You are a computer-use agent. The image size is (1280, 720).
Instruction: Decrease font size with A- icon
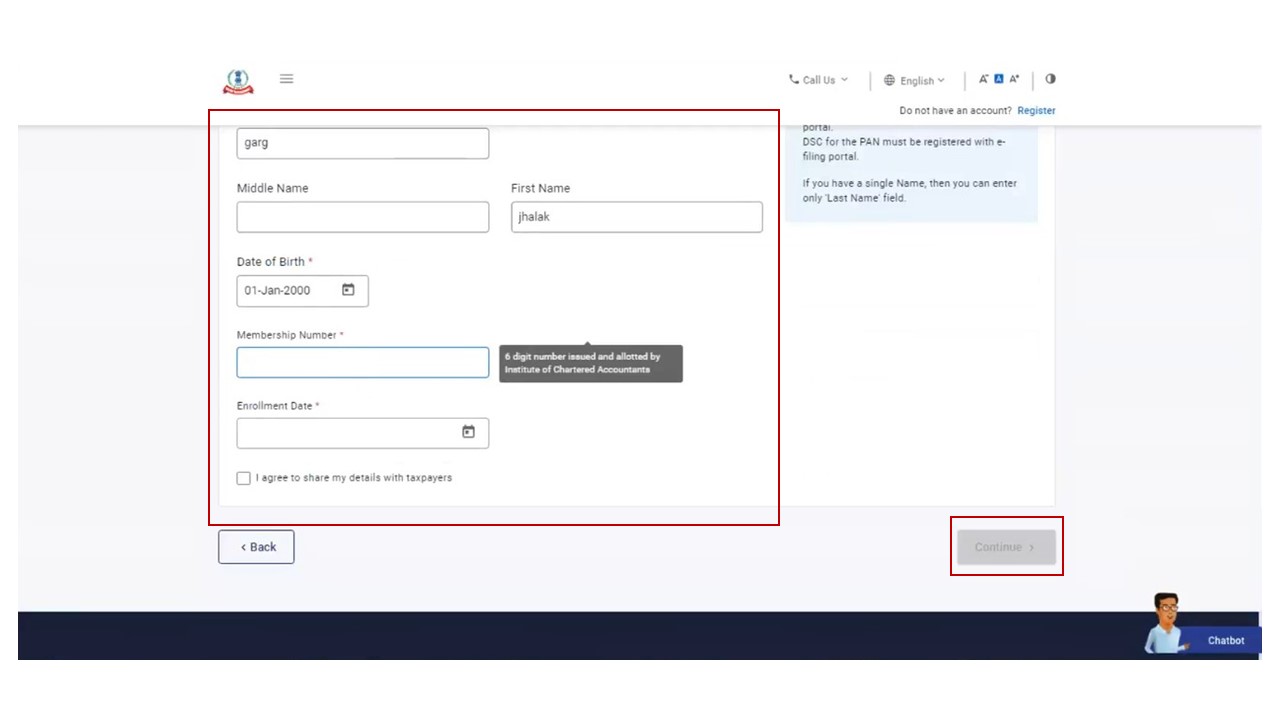983,79
